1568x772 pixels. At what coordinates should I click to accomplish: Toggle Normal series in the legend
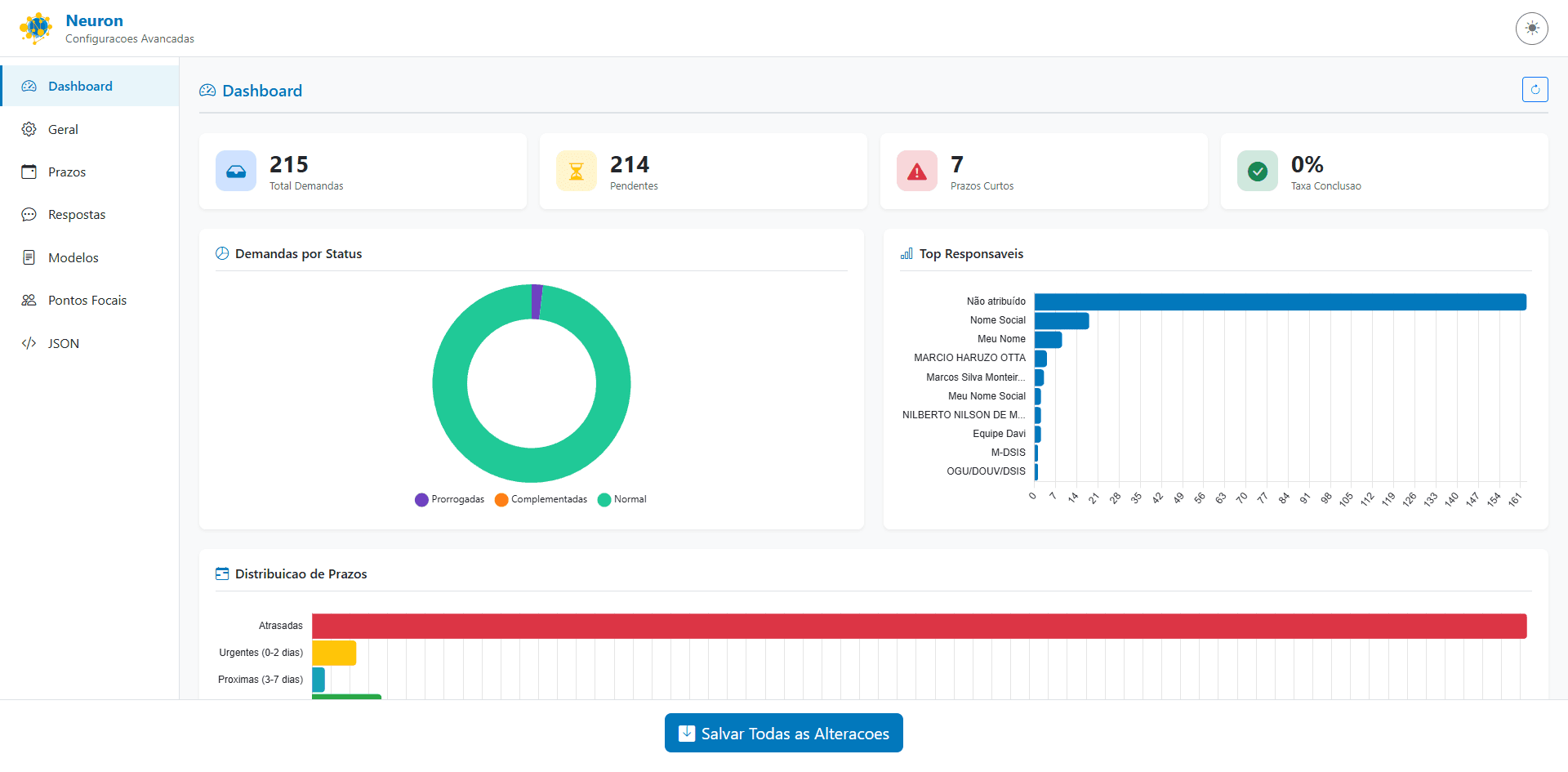622,500
